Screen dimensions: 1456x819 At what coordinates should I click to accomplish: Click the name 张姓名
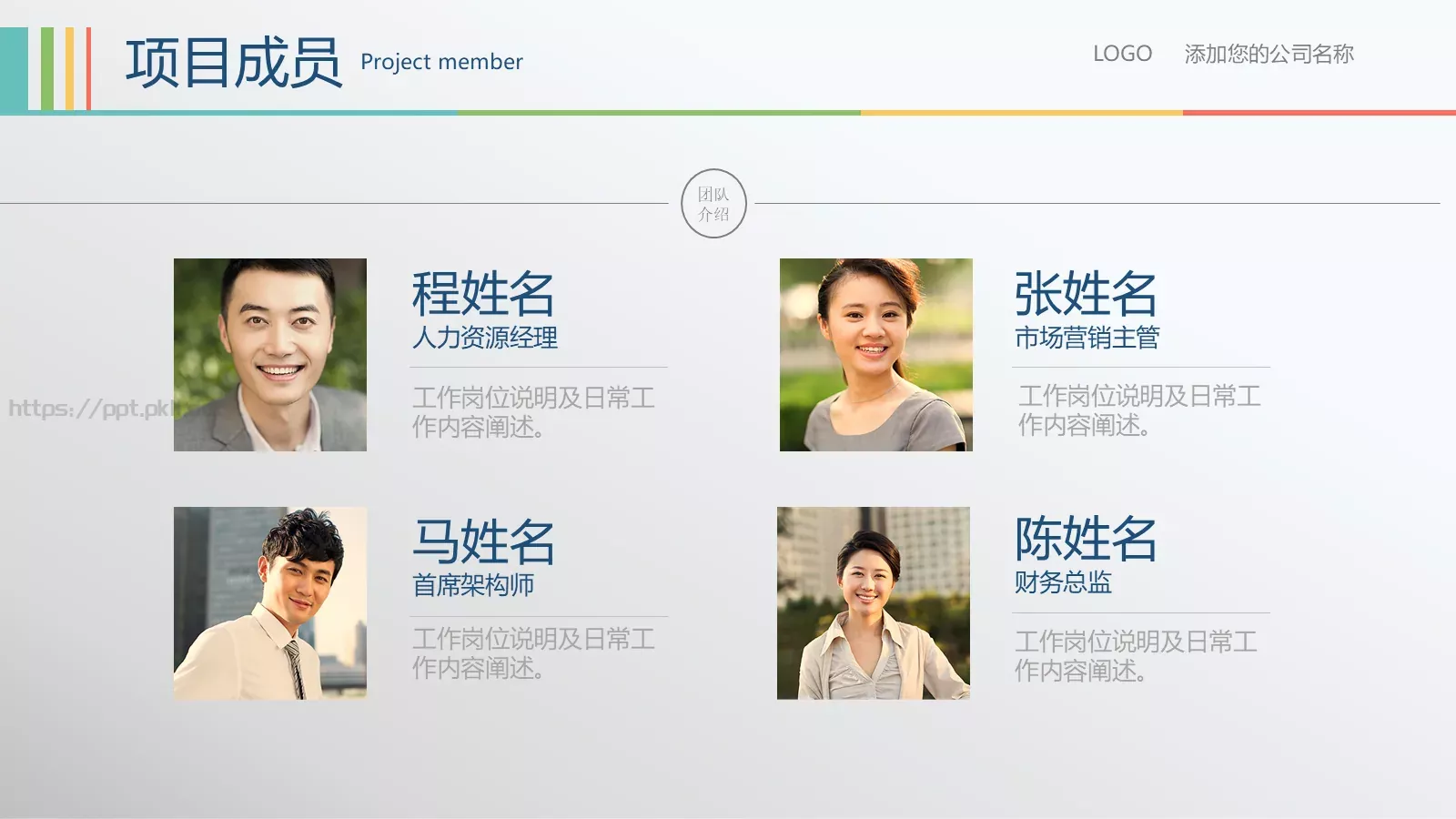point(1086,294)
